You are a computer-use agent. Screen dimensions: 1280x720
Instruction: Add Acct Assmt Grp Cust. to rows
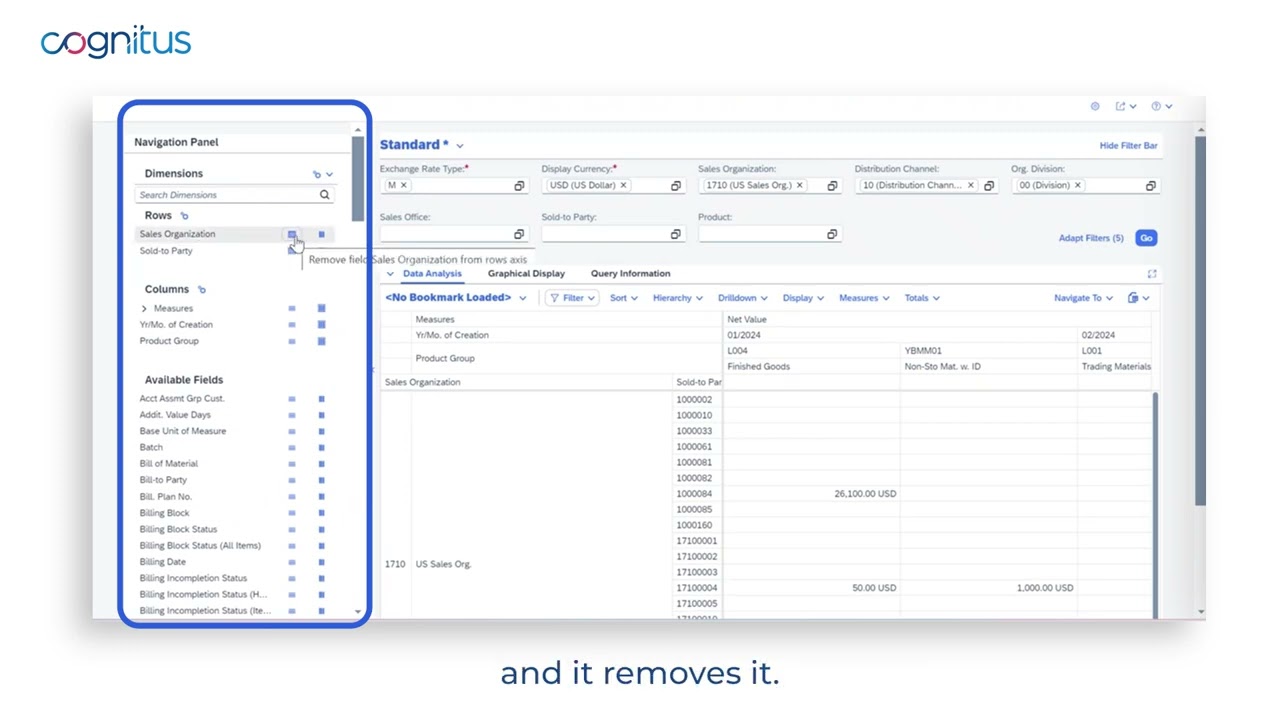click(x=292, y=398)
